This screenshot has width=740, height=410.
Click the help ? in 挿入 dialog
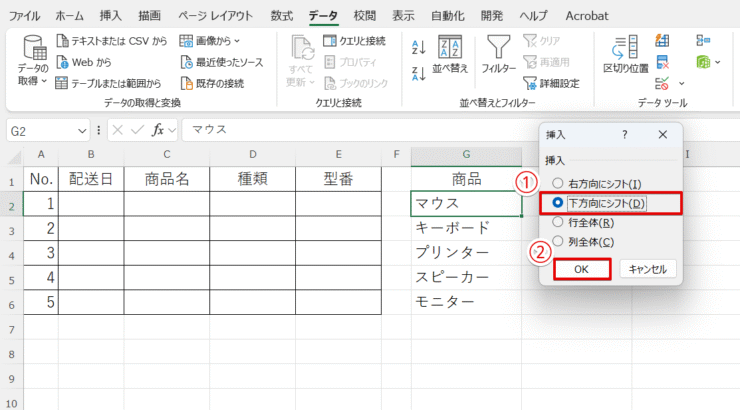tap(624, 135)
